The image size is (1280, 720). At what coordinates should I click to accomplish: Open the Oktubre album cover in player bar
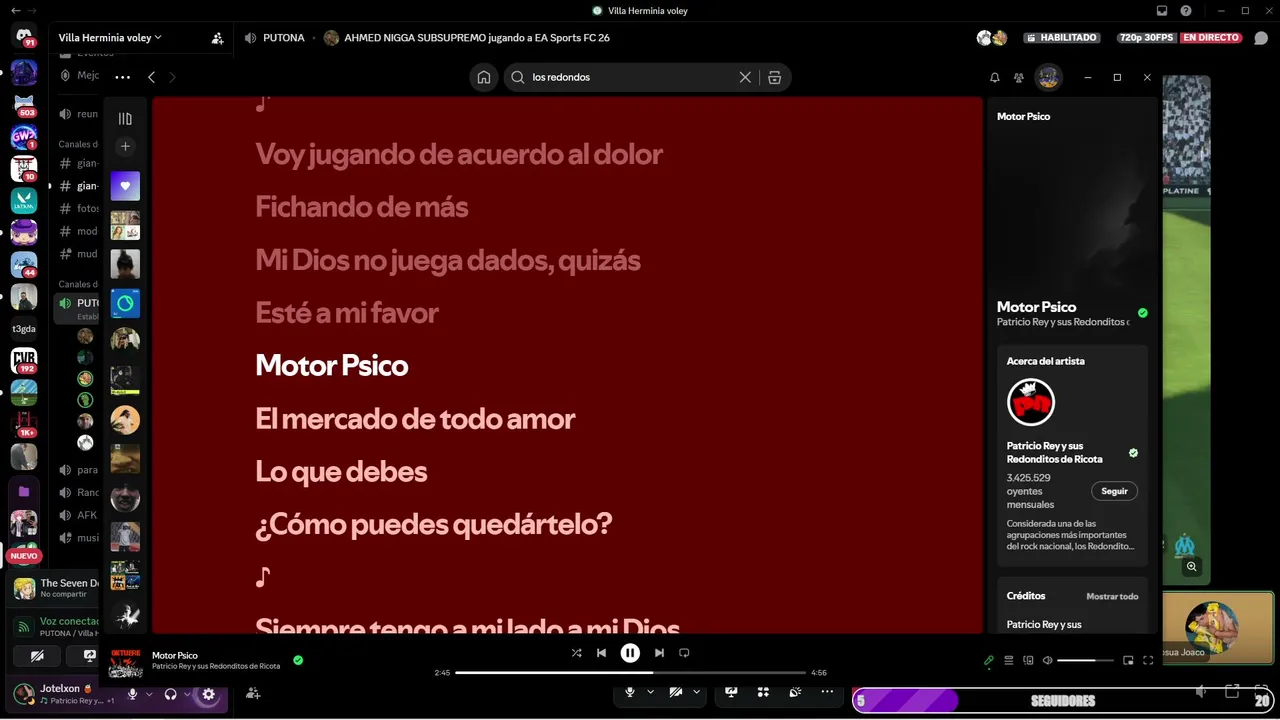pos(126,661)
